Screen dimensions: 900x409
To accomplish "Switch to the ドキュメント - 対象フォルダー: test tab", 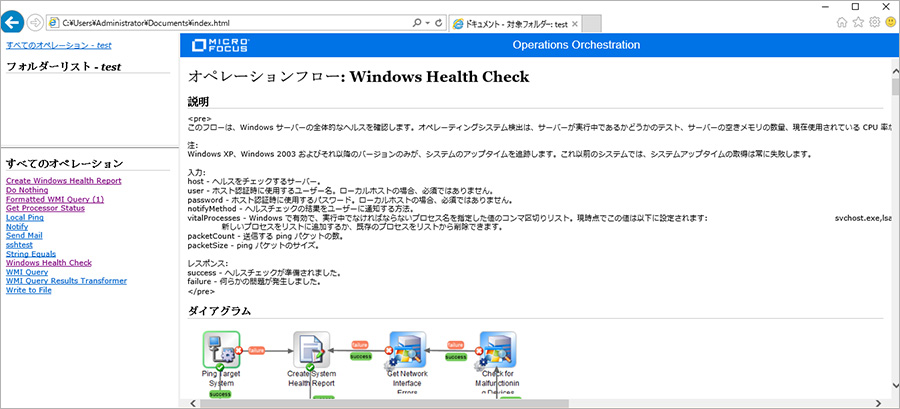I will click(x=510, y=22).
